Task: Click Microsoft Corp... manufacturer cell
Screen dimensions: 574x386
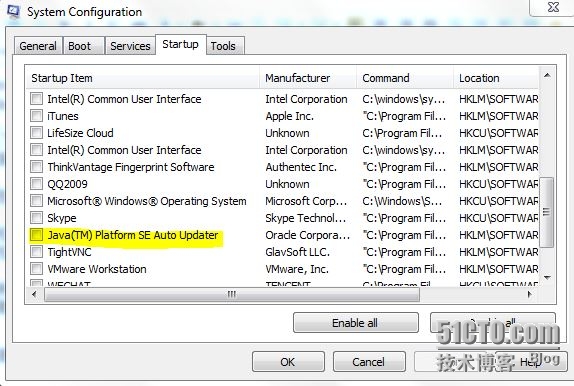Action: pos(306,201)
